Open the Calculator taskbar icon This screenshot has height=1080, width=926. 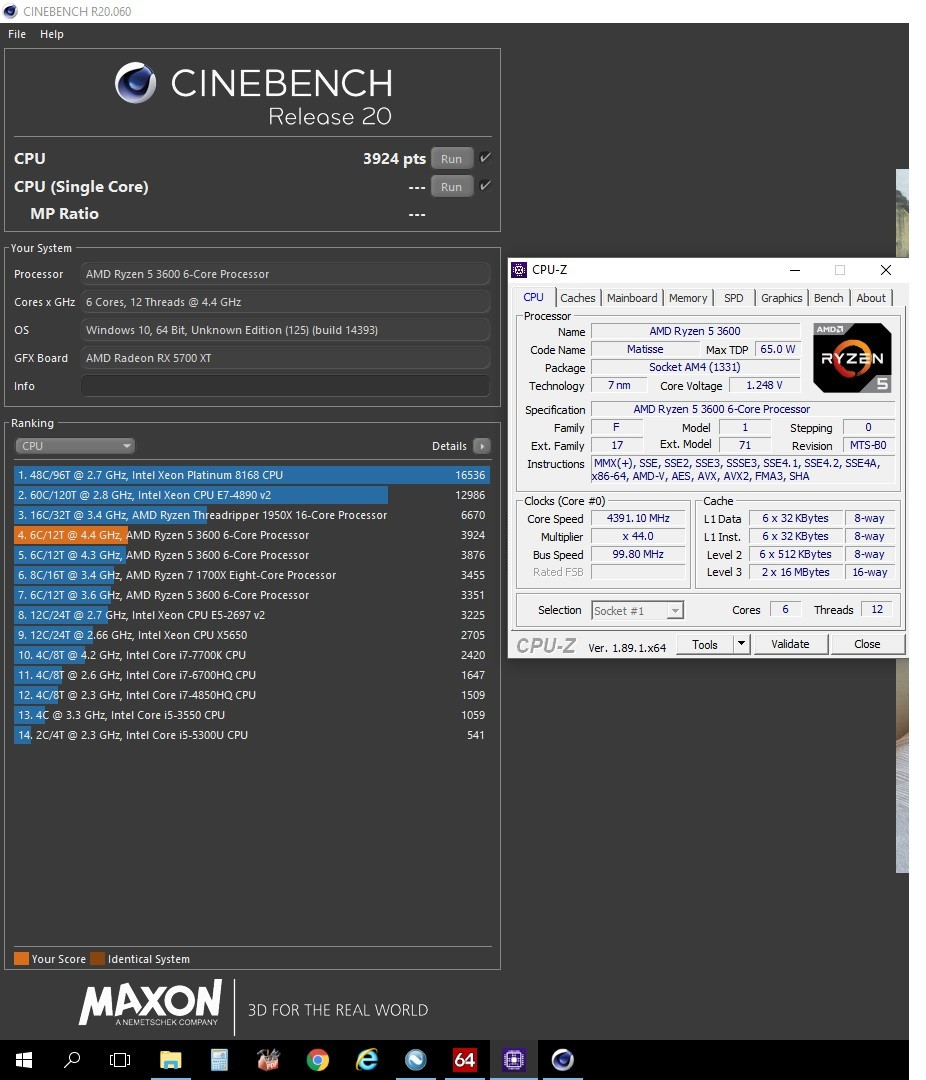[219, 1060]
